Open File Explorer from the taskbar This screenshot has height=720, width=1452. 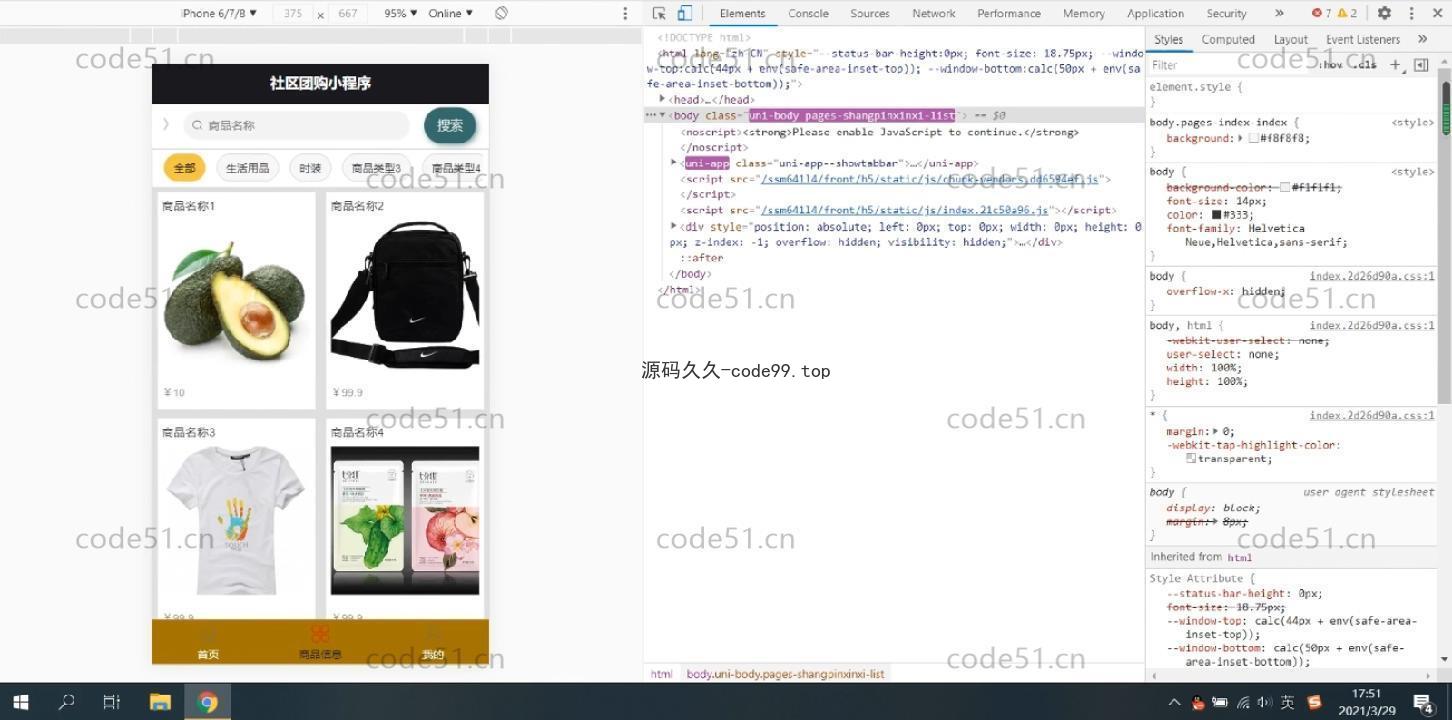[x=160, y=702]
